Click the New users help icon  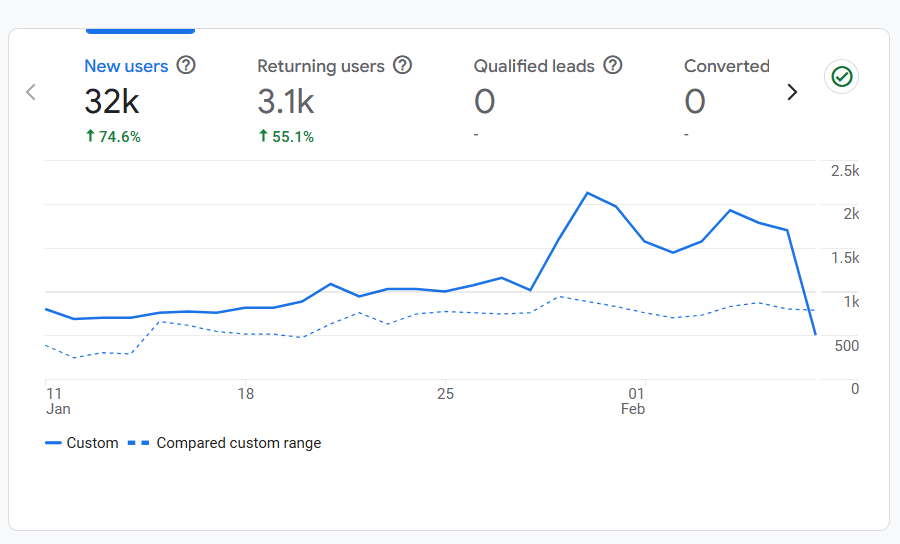(x=186, y=66)
